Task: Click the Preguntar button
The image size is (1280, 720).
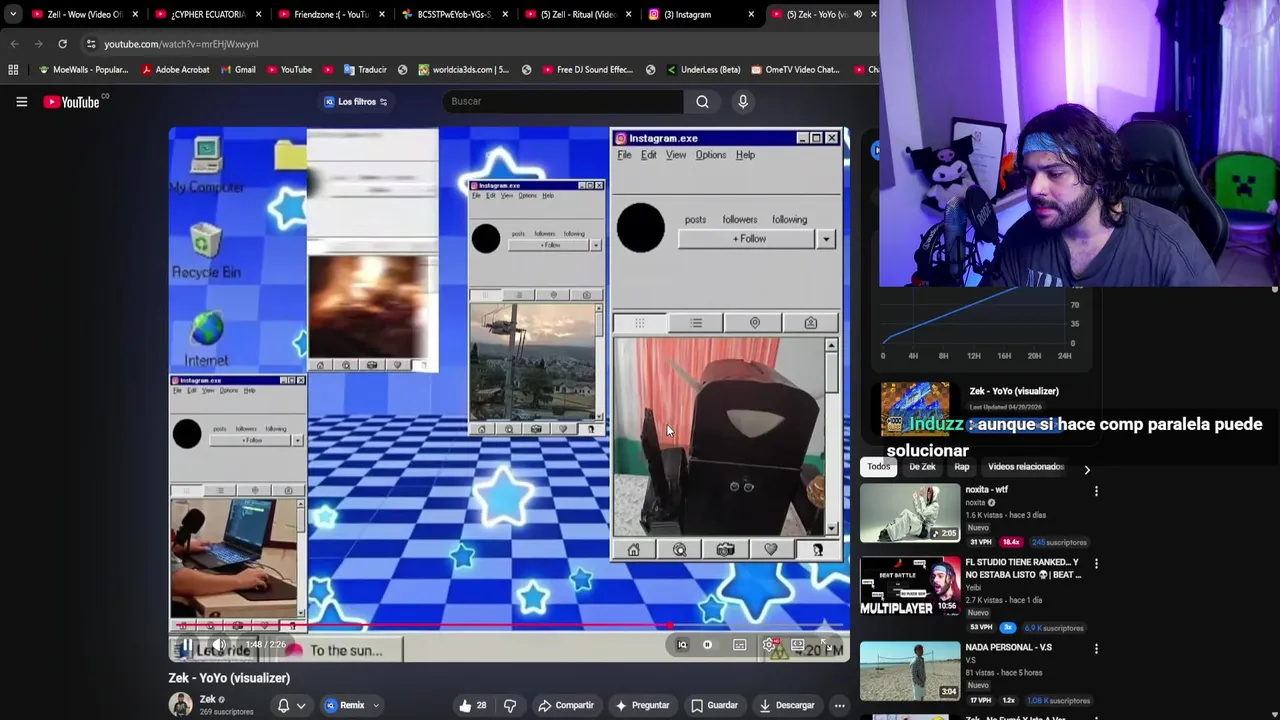Action: 642,705
